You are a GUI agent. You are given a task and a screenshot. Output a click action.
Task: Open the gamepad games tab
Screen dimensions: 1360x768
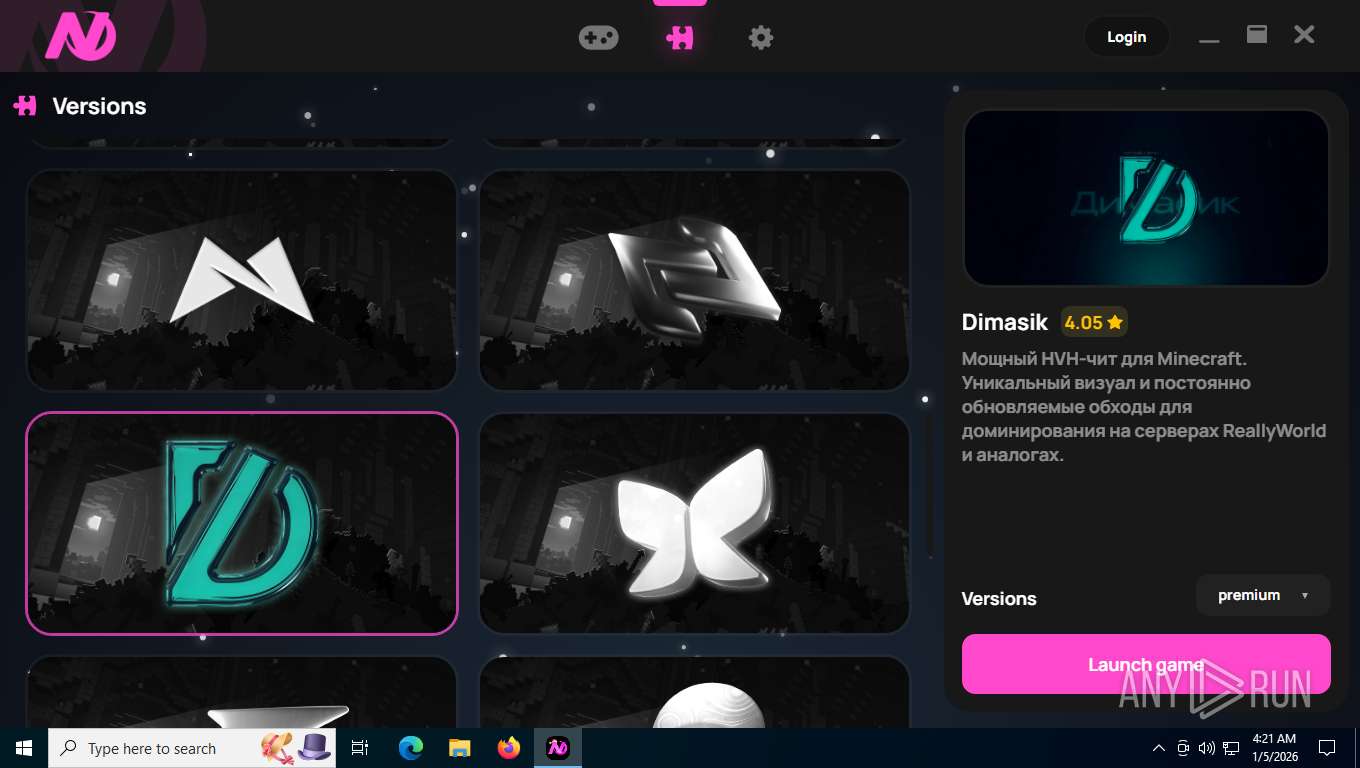point(598,37)
